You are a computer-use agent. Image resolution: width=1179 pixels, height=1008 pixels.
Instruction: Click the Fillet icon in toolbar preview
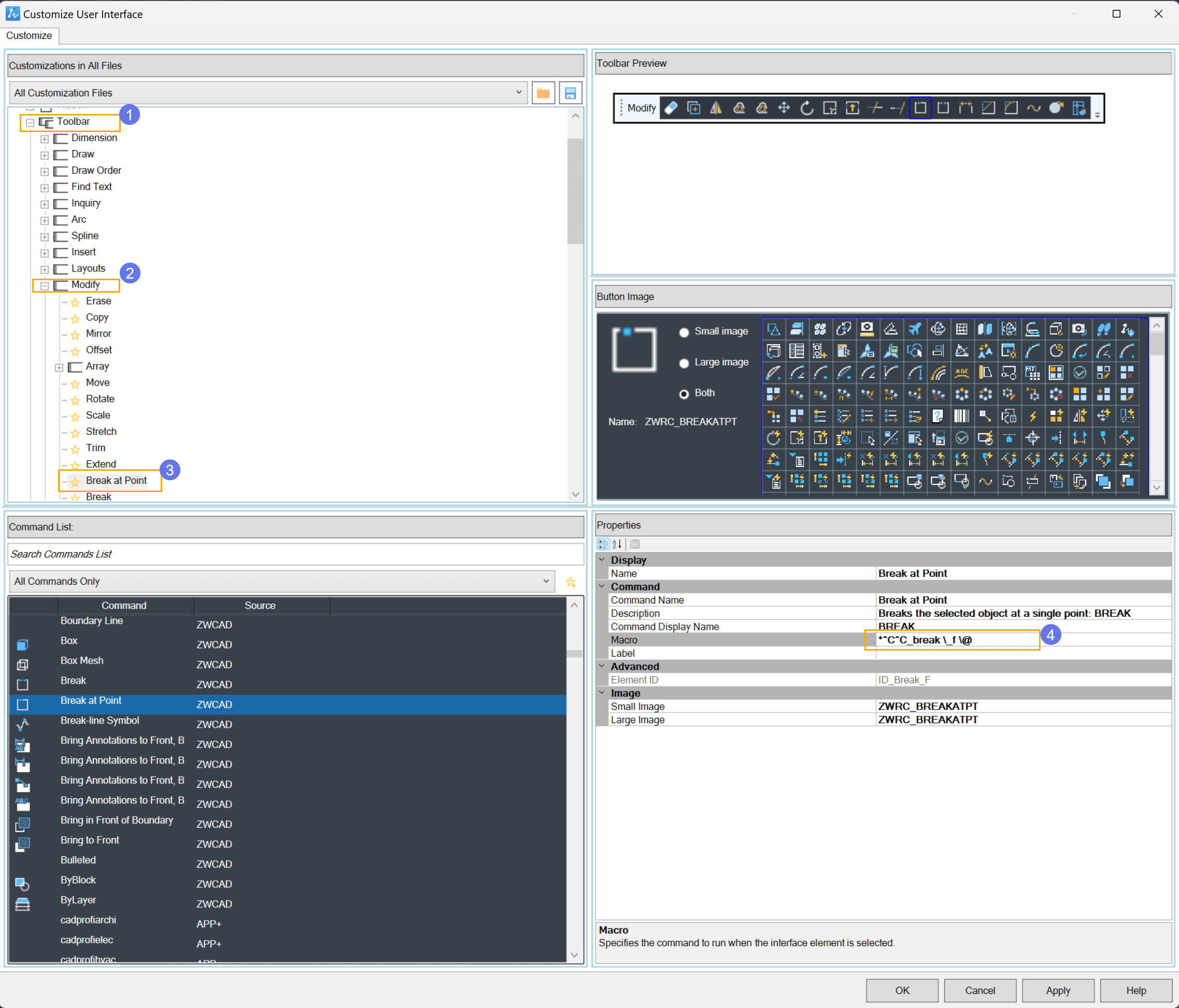pyautogui.click(x=1011, y=108)
